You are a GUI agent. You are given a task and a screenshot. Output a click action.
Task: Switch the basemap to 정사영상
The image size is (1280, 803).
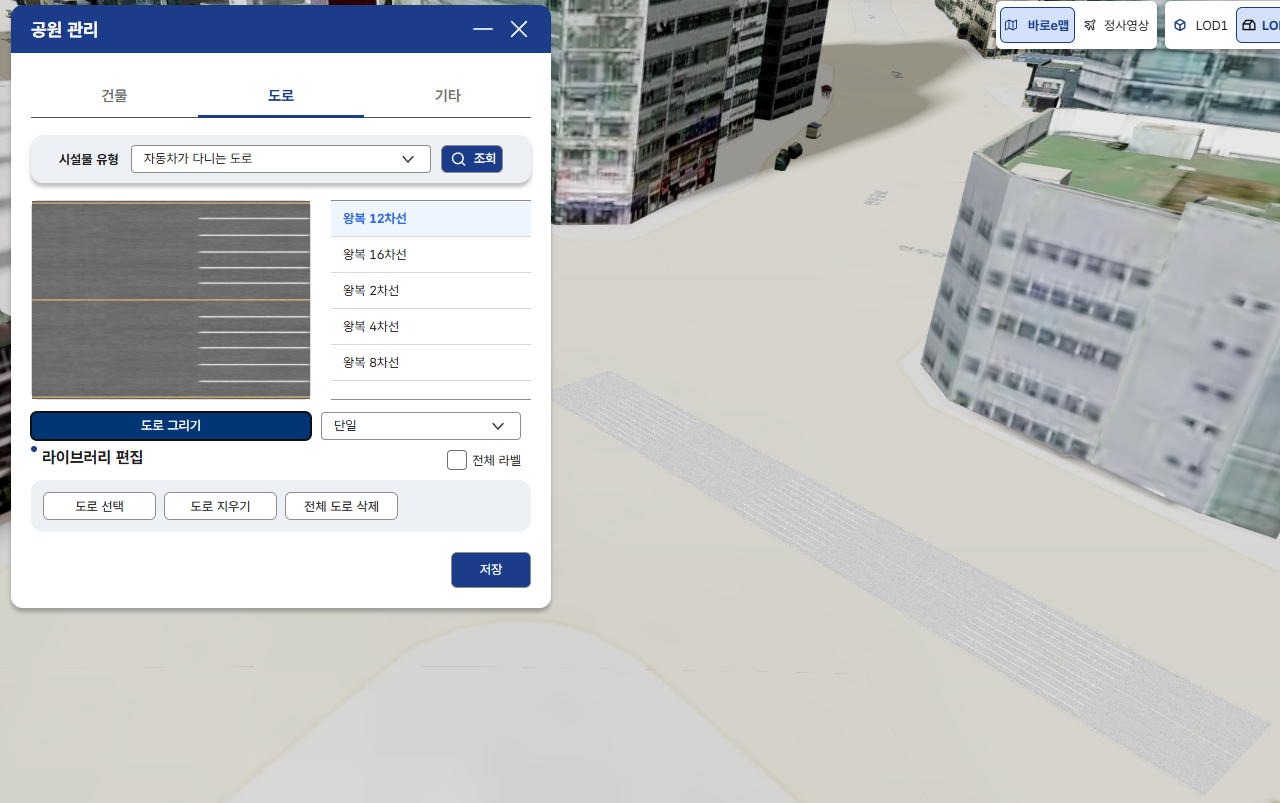1117,25
